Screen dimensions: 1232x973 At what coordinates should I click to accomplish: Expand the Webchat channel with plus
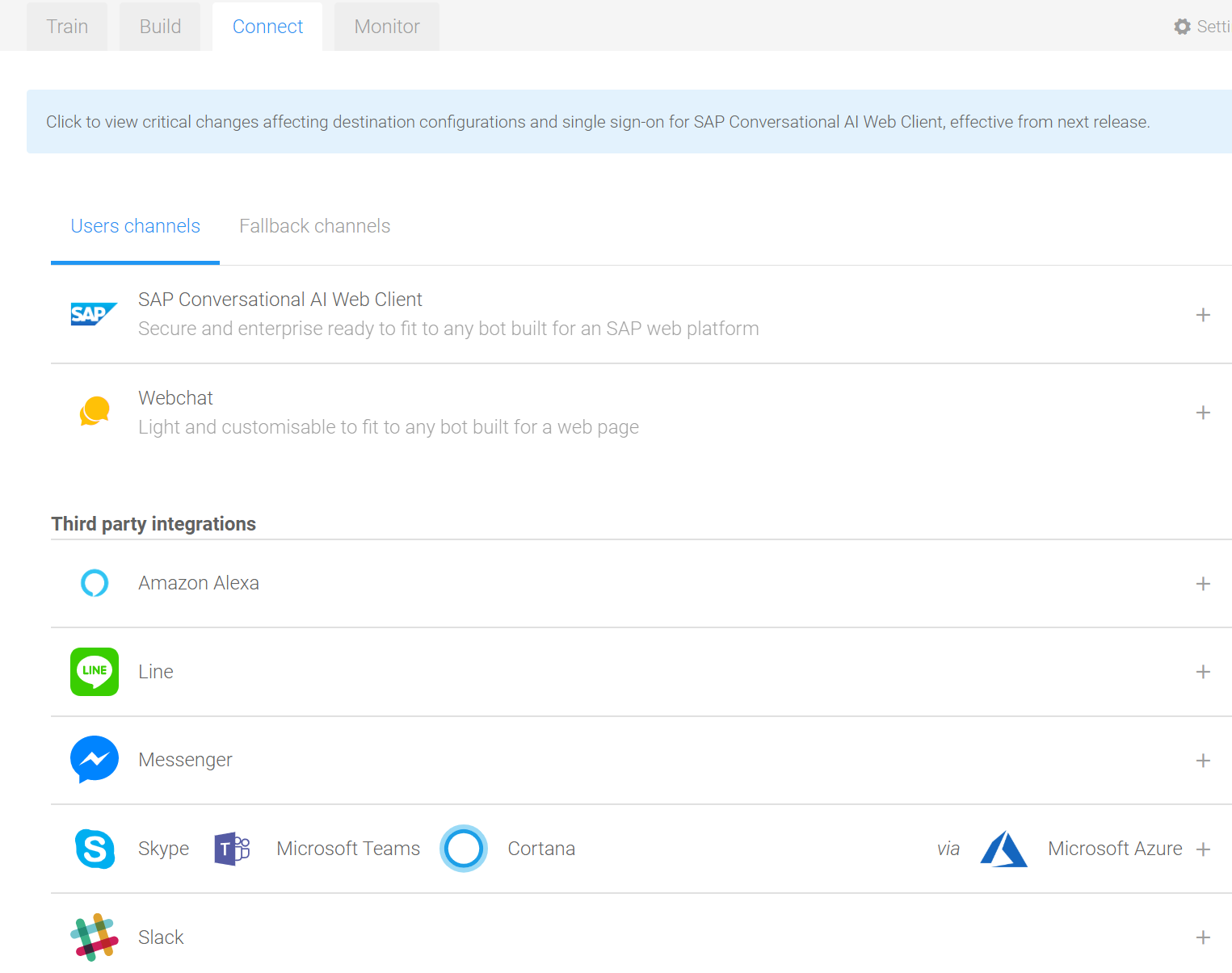pyautogui.click(x=1203, y=413)
